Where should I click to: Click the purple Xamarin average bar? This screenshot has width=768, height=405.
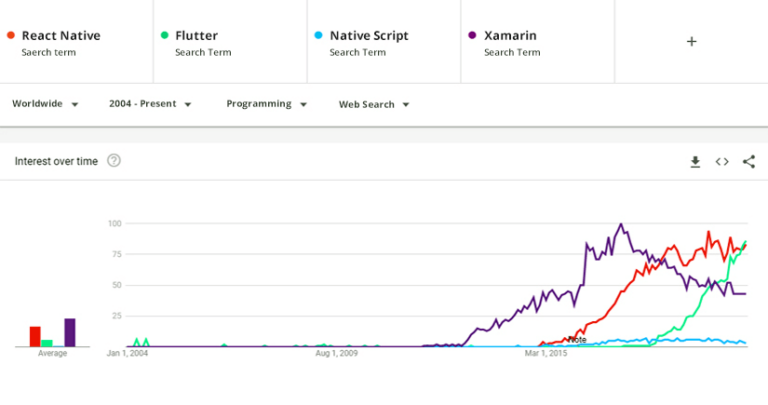(x=70, y=332)
